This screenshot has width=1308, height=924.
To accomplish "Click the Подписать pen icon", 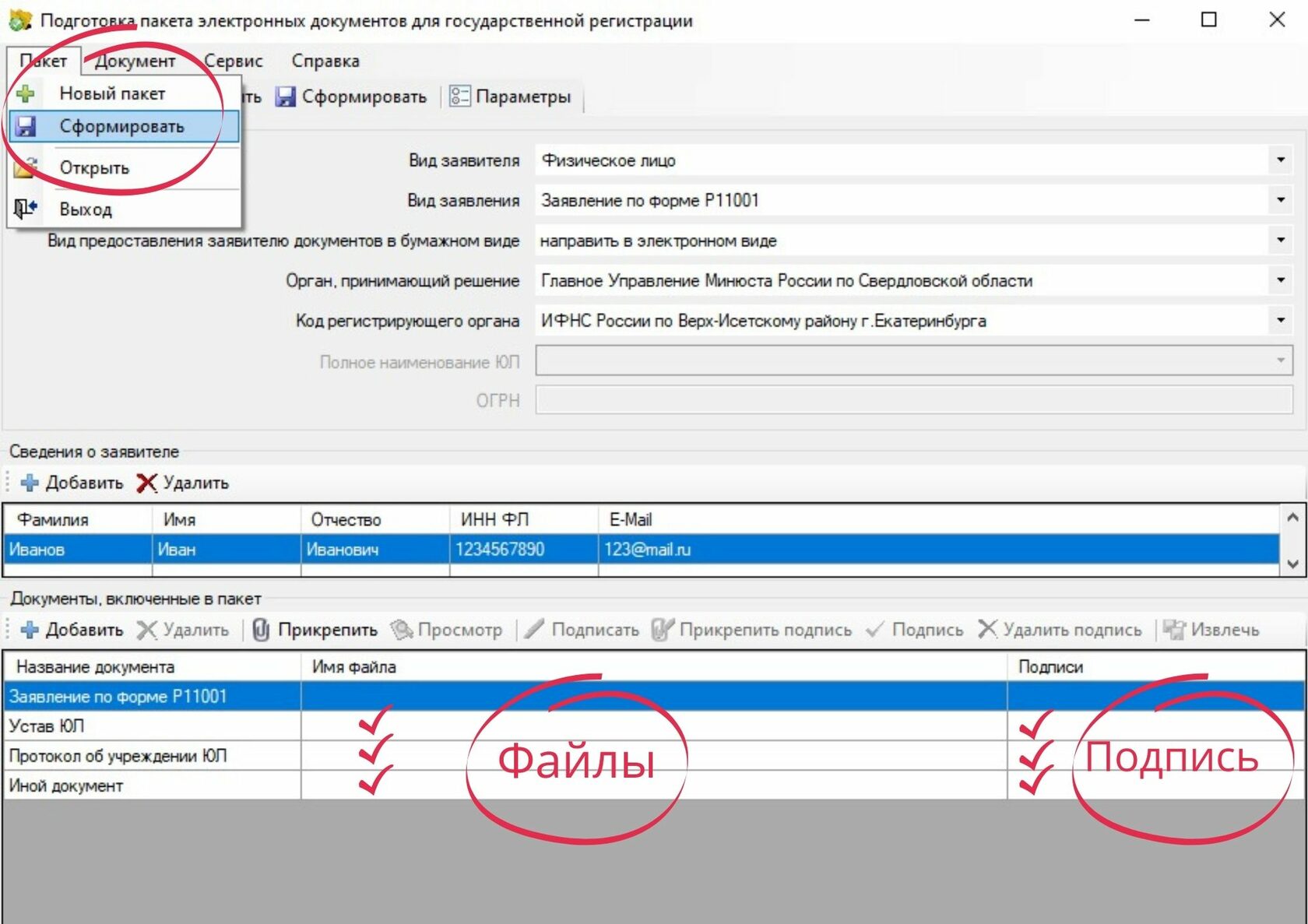I will pyautogui.click(x=534, y=629).
